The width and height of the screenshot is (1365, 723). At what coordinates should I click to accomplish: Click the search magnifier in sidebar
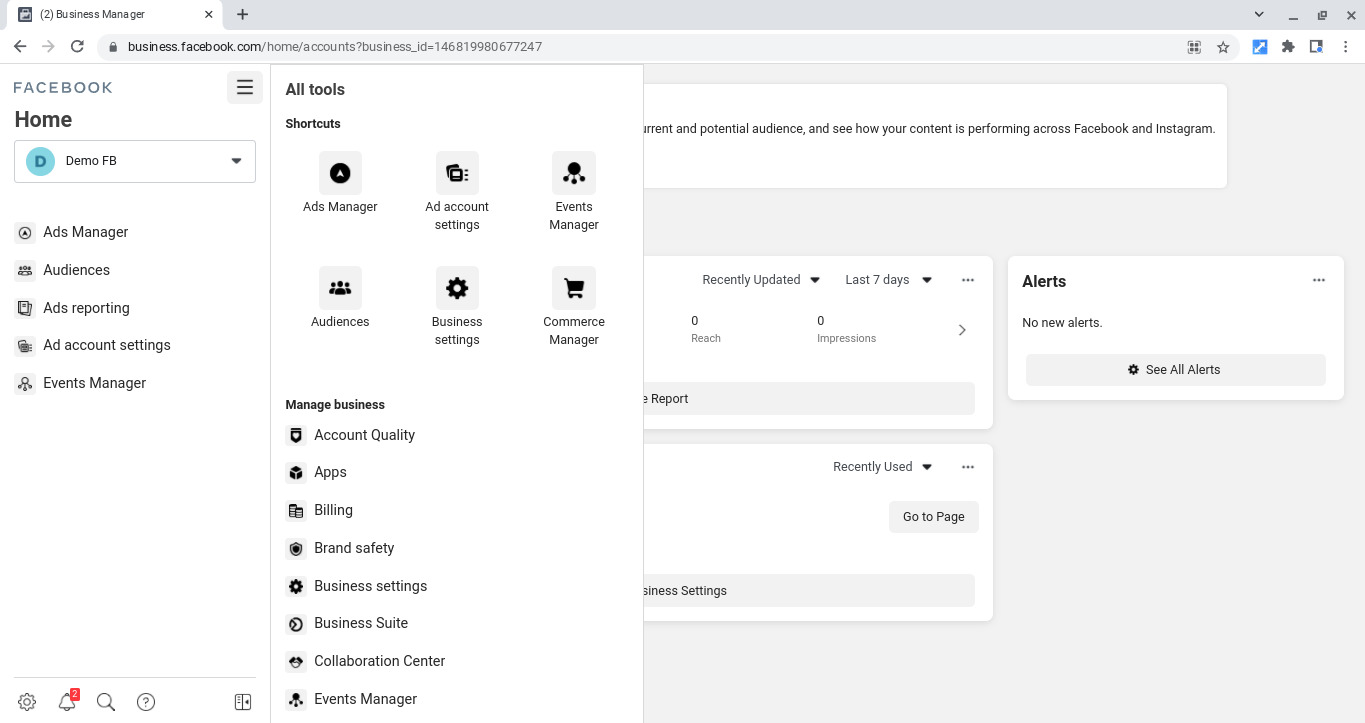click(106, 702)
